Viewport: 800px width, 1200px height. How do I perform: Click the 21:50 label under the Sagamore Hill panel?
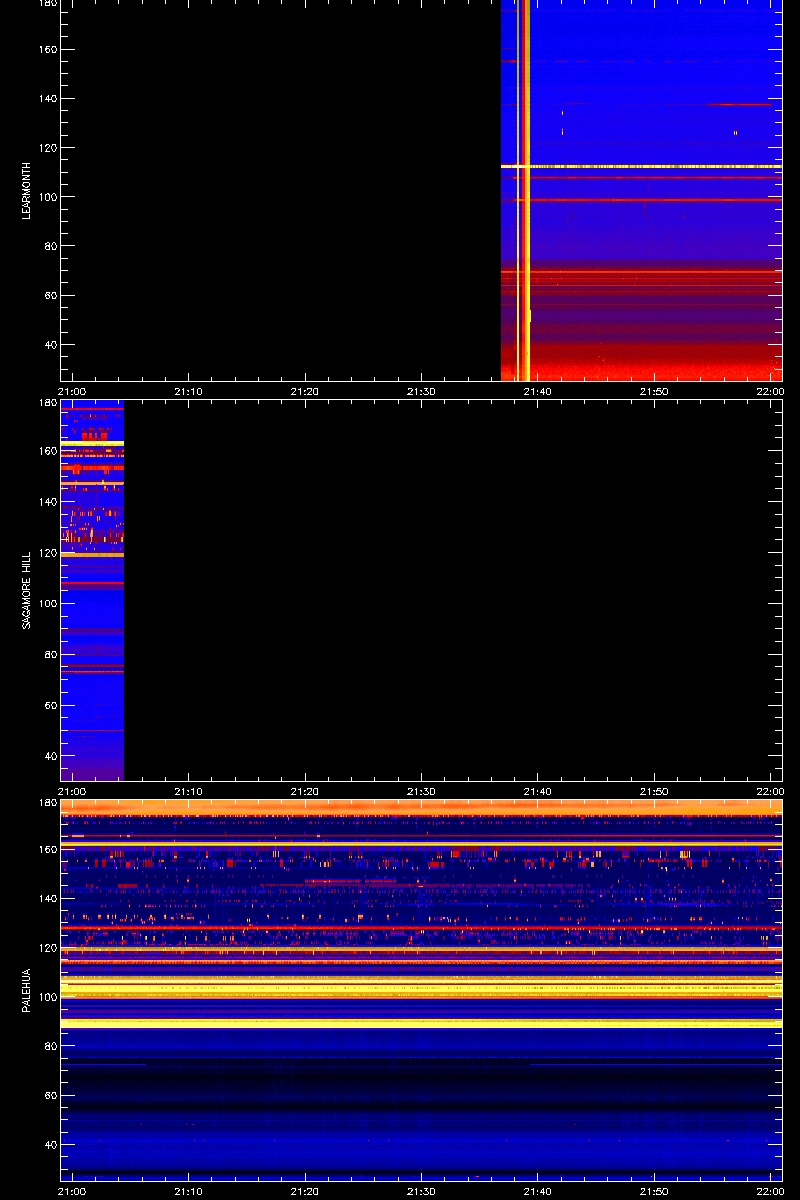(x=654, y=791)
